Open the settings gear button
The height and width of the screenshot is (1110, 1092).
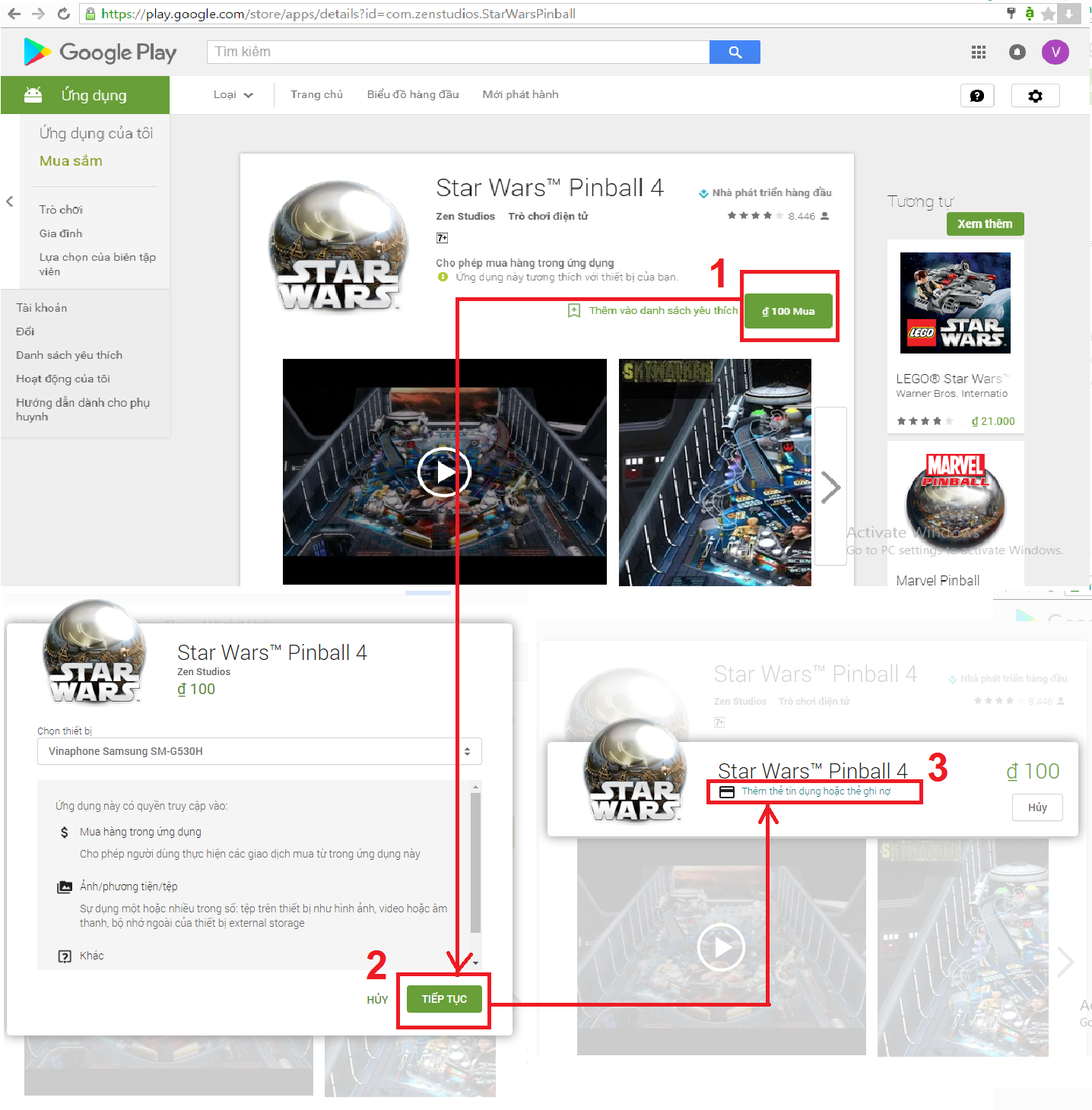point(1035,96)
